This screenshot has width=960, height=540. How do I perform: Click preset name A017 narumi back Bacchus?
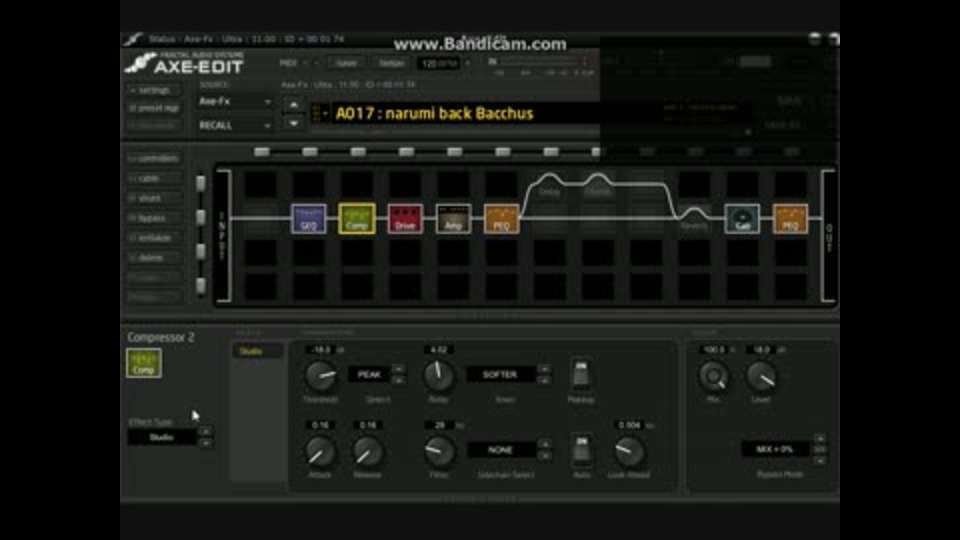point(435,113)
